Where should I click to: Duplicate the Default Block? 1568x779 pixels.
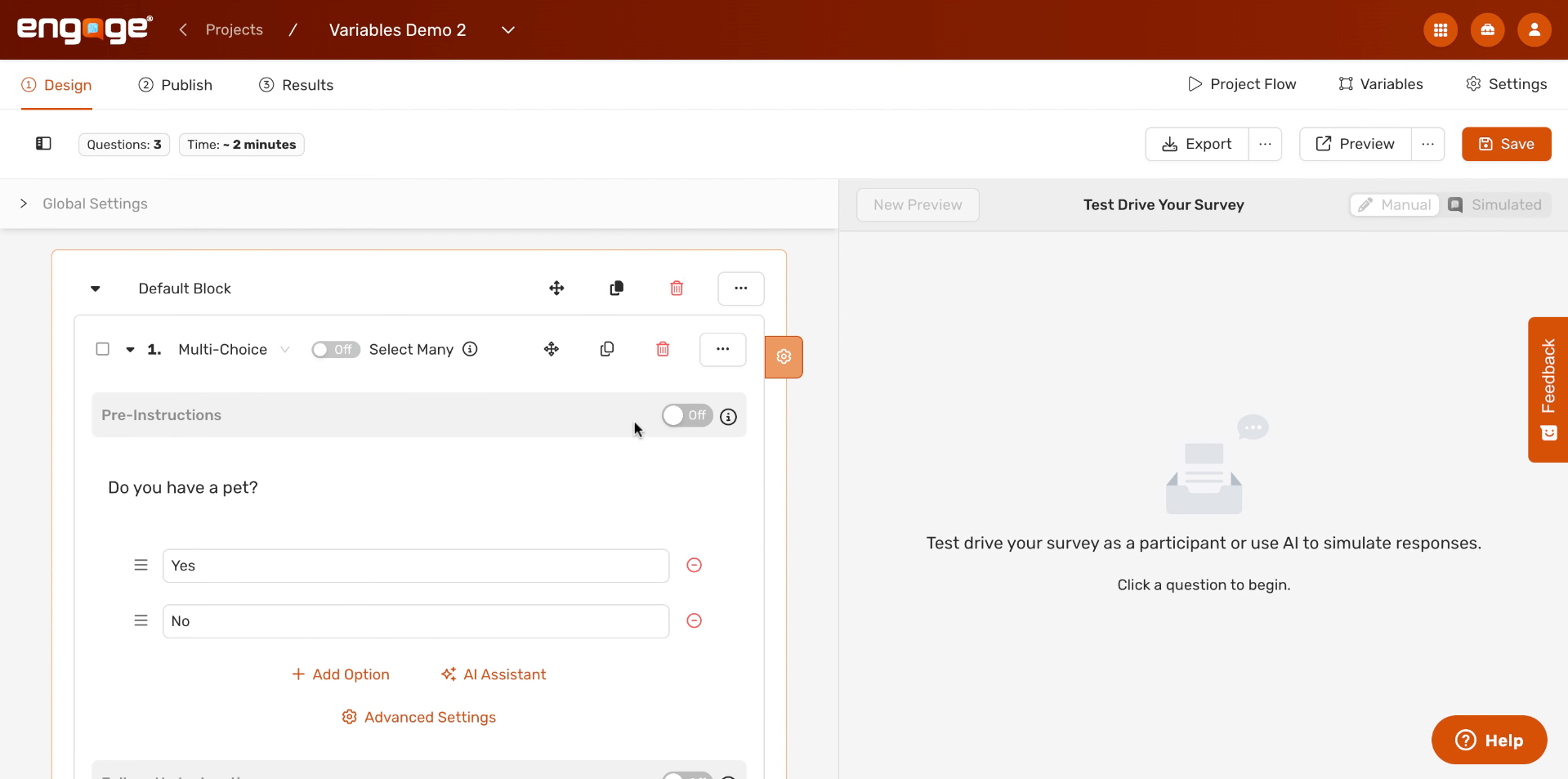[617, 288]
